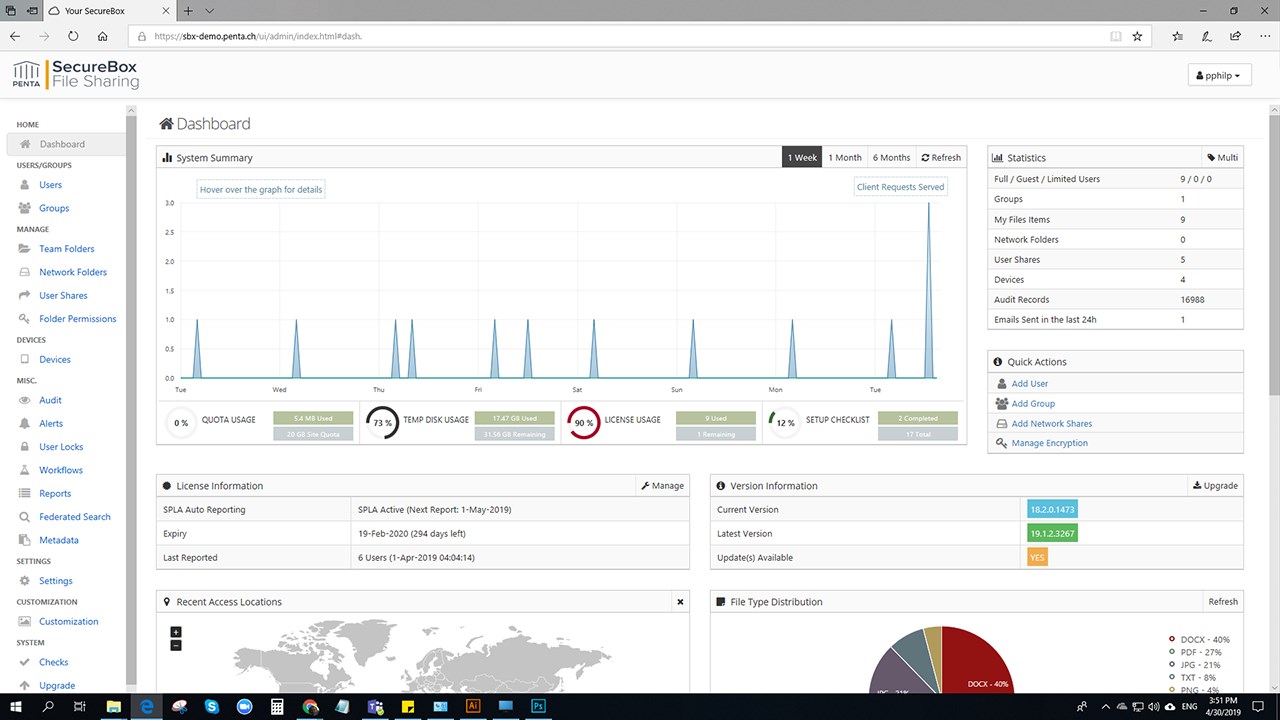Click Manage in License Information
The height and width of the screenshot is (720, 1280).
click(663, 486)
